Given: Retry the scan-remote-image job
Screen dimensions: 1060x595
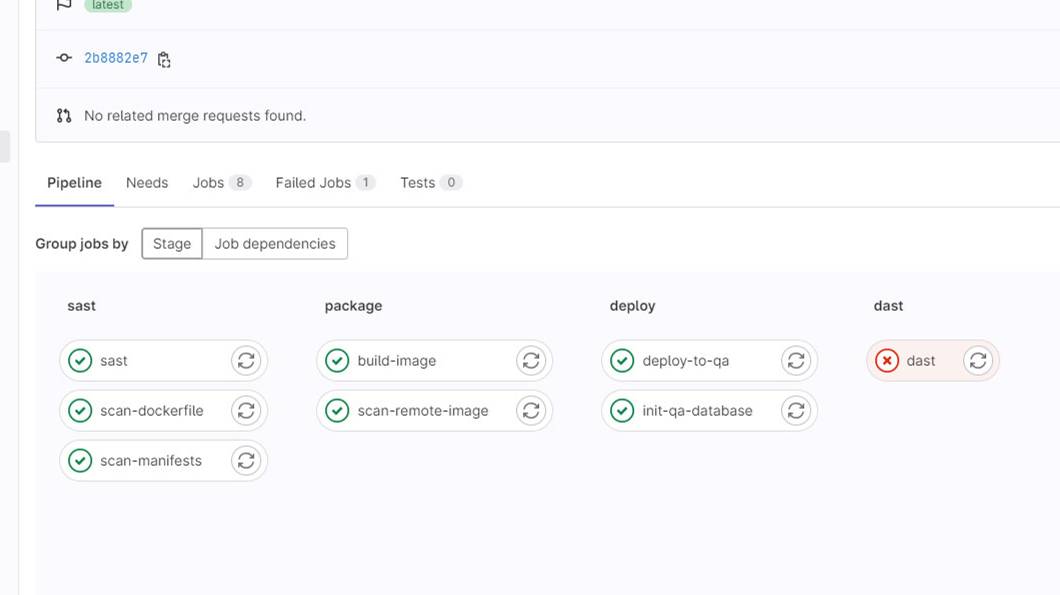Looking at the screenshot, I should click(531, 410).
